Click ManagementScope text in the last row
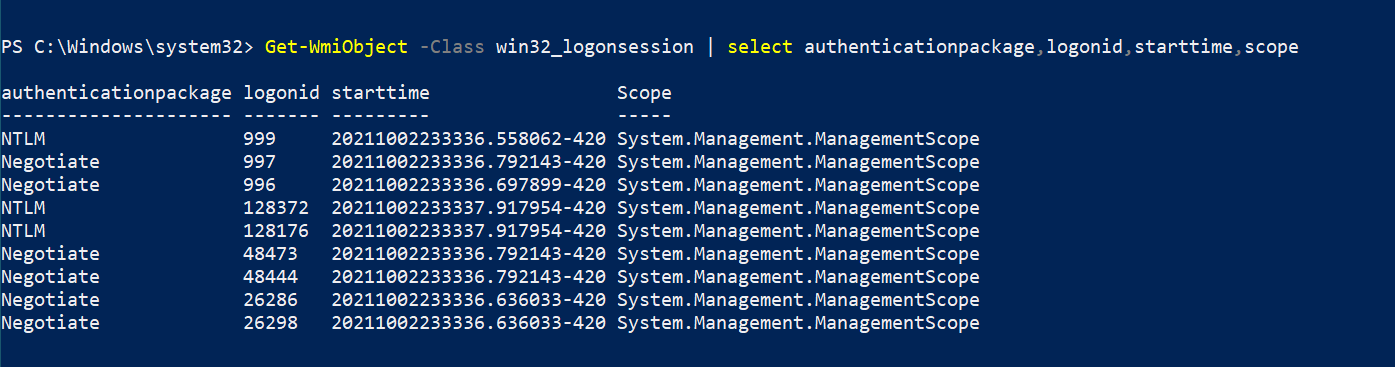1395x367 pixels. tap(897, 323)
